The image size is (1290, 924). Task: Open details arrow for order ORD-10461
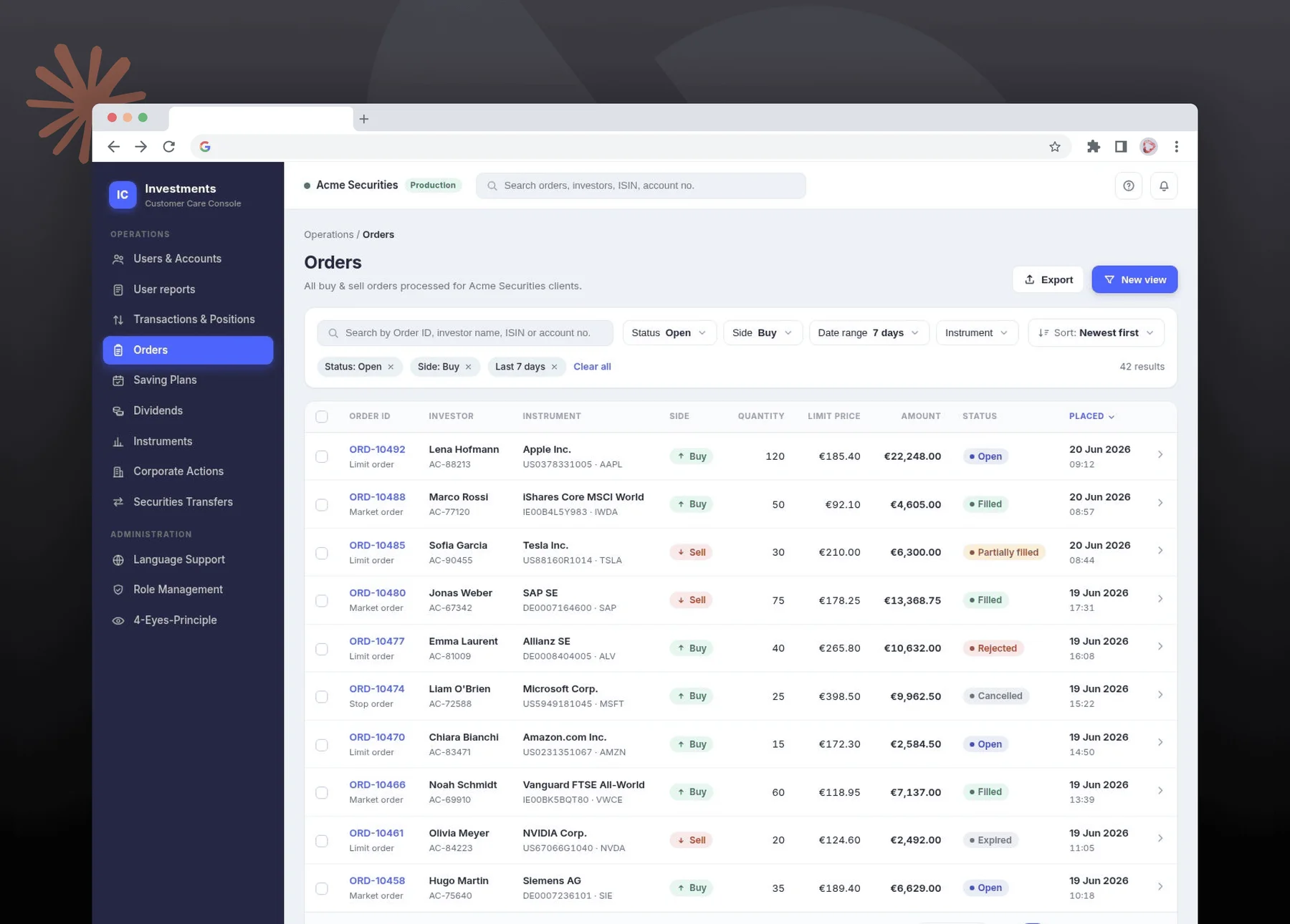(1160, 839)
